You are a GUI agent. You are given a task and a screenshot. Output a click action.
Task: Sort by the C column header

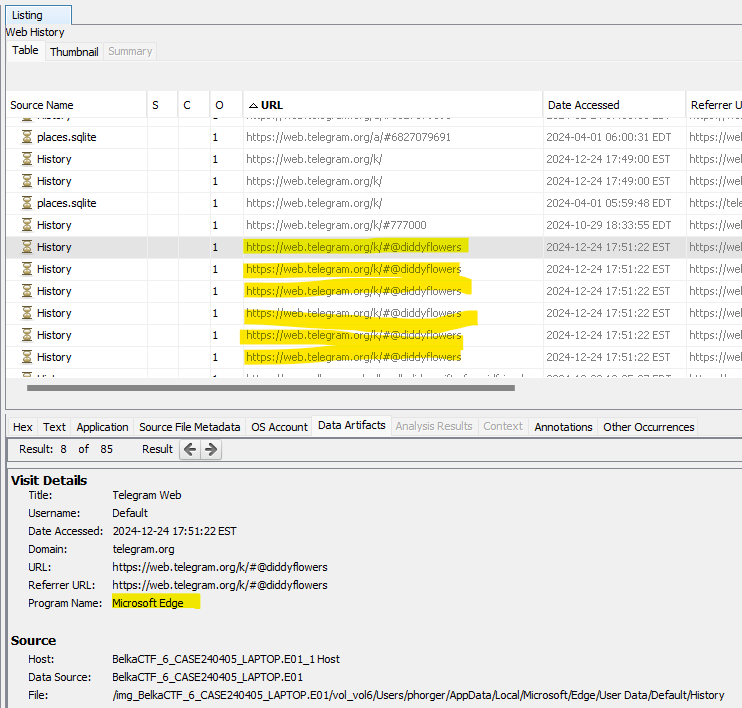(x=194, y=105)
